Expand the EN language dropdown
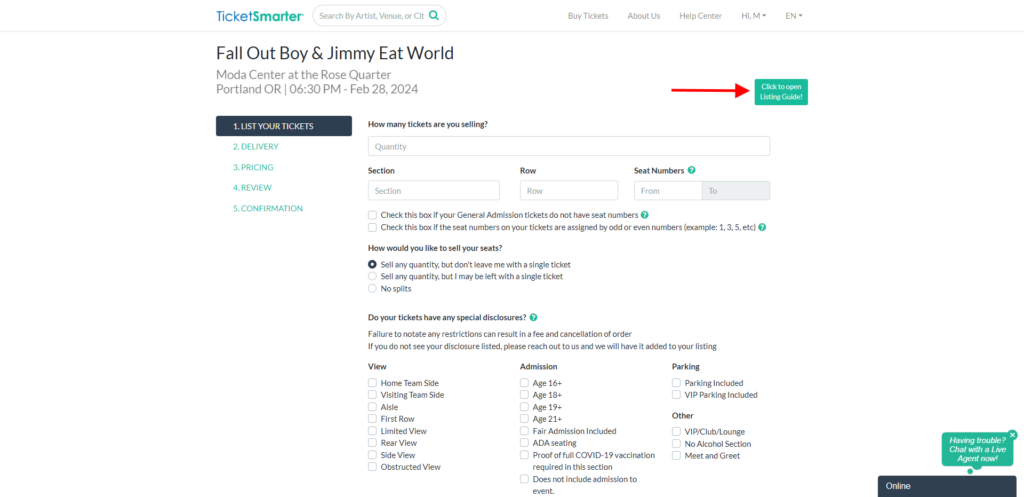 tap(794, 16)
